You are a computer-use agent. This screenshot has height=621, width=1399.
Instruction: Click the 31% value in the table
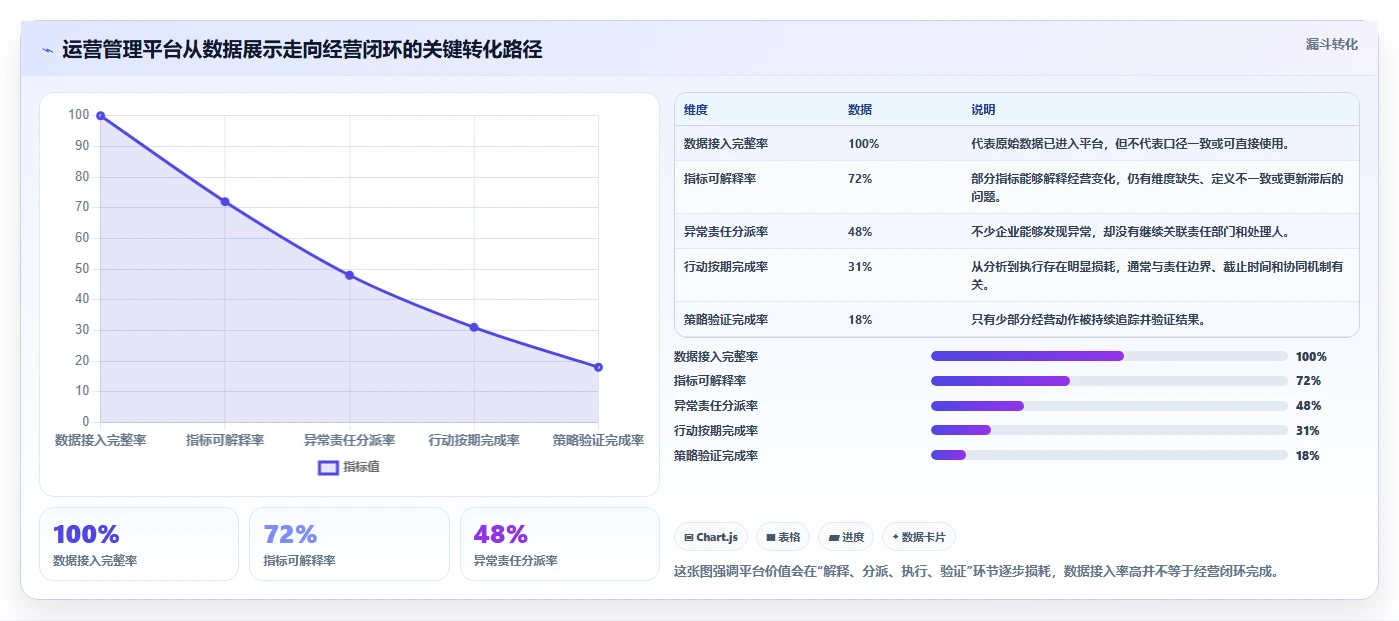(x=860, y=267)
